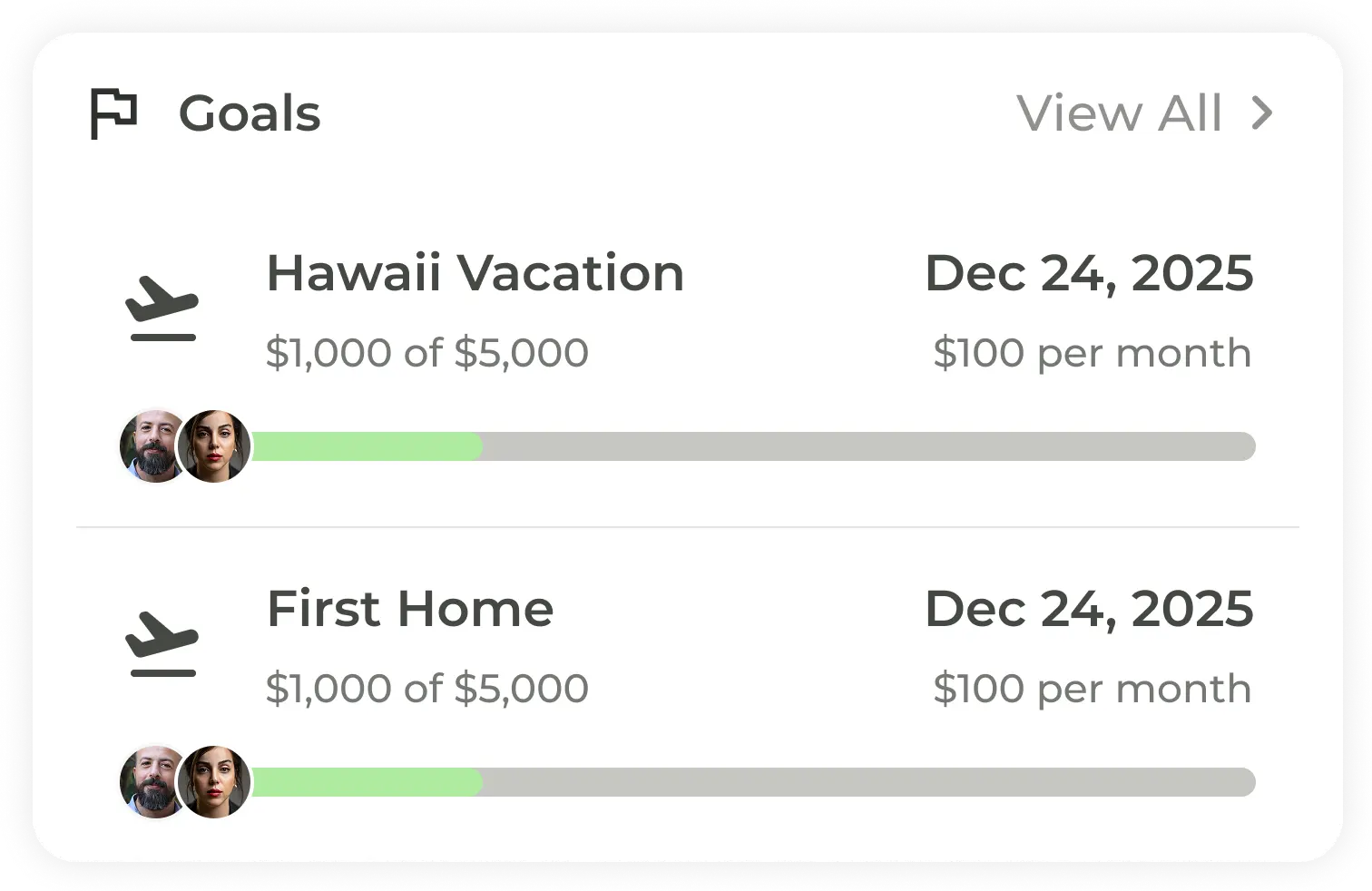Click the Goals heading text
The height and width of the screenshot is (891, 1372).
250,114
